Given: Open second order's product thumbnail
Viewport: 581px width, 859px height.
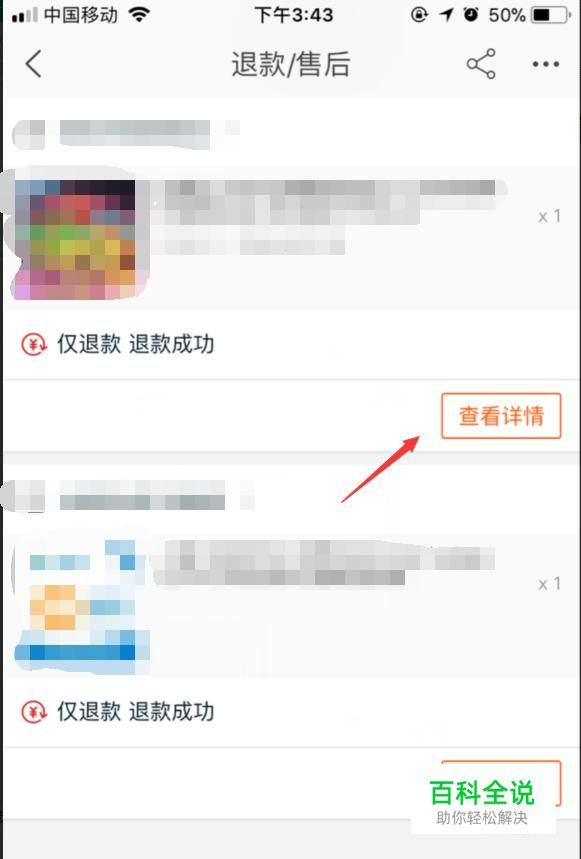Looking at the screenshot, I should tap(80, 606).
